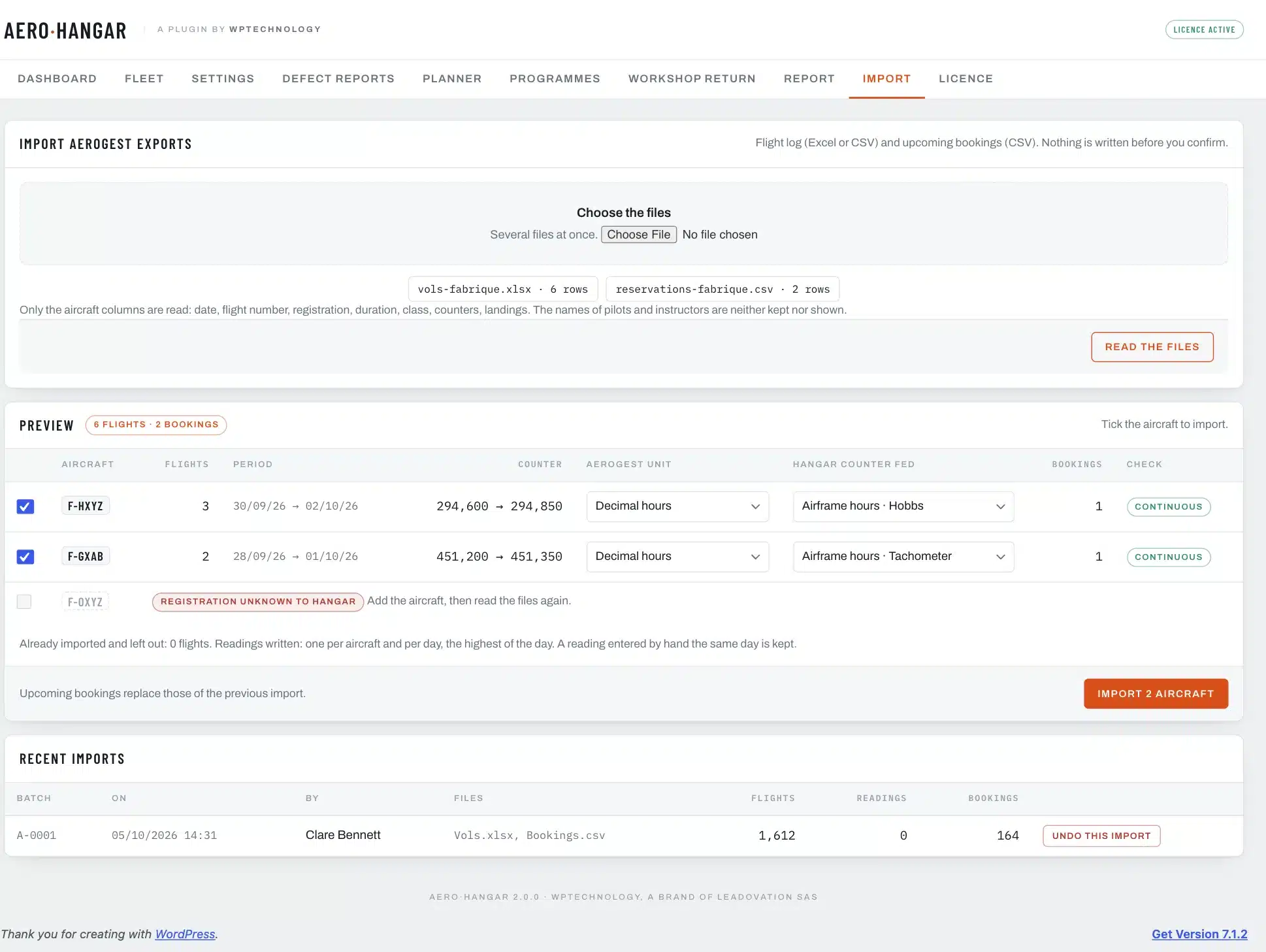Viewport: 1266px width, 952px height.
Task: Switch to the Planner tab
Action: point(452,79)
